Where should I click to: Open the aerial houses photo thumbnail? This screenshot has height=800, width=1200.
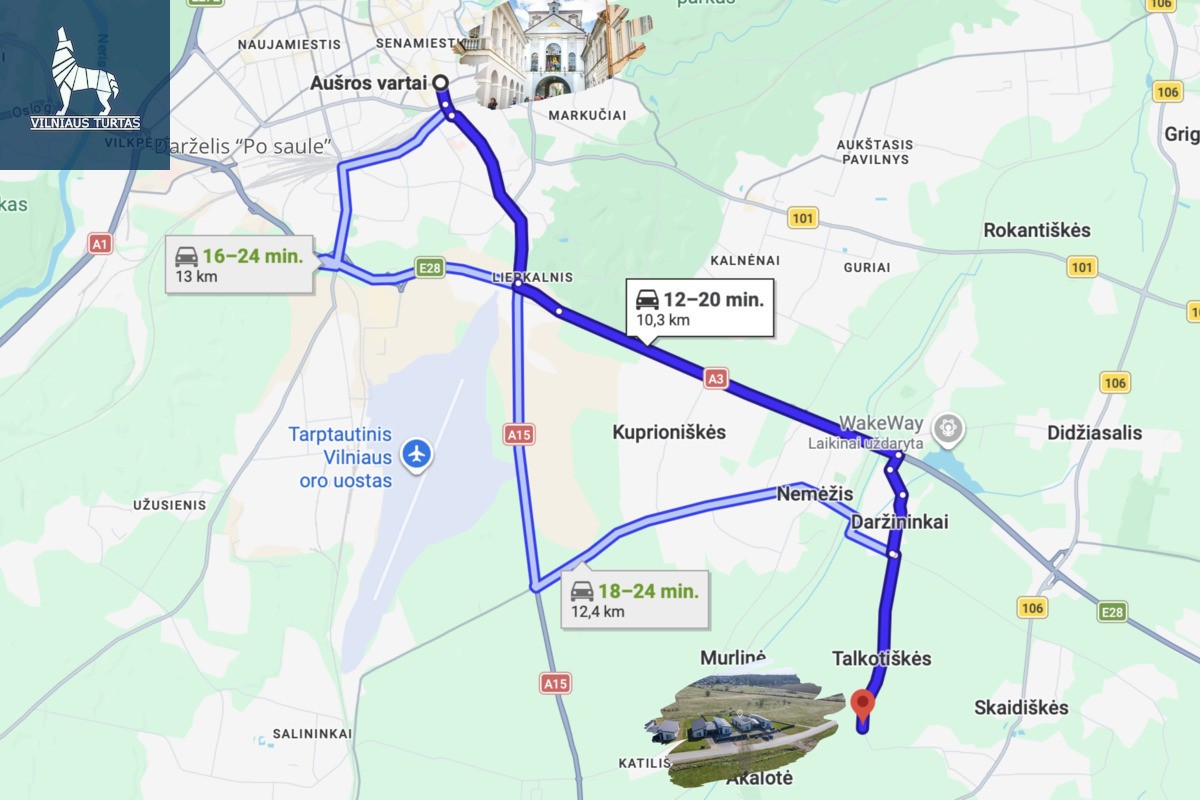(x=740, y=727)
